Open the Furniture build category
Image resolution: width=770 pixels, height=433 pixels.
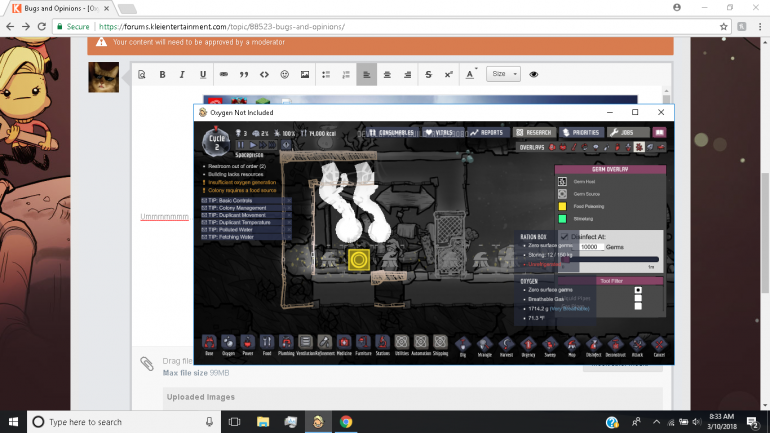363,346
